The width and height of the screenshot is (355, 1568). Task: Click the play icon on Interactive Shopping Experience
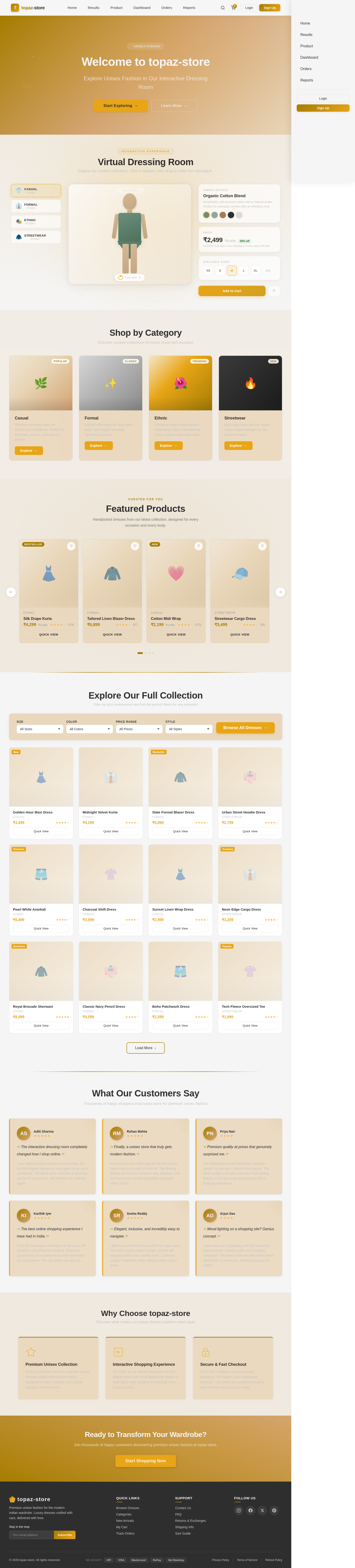(118, 1352)
